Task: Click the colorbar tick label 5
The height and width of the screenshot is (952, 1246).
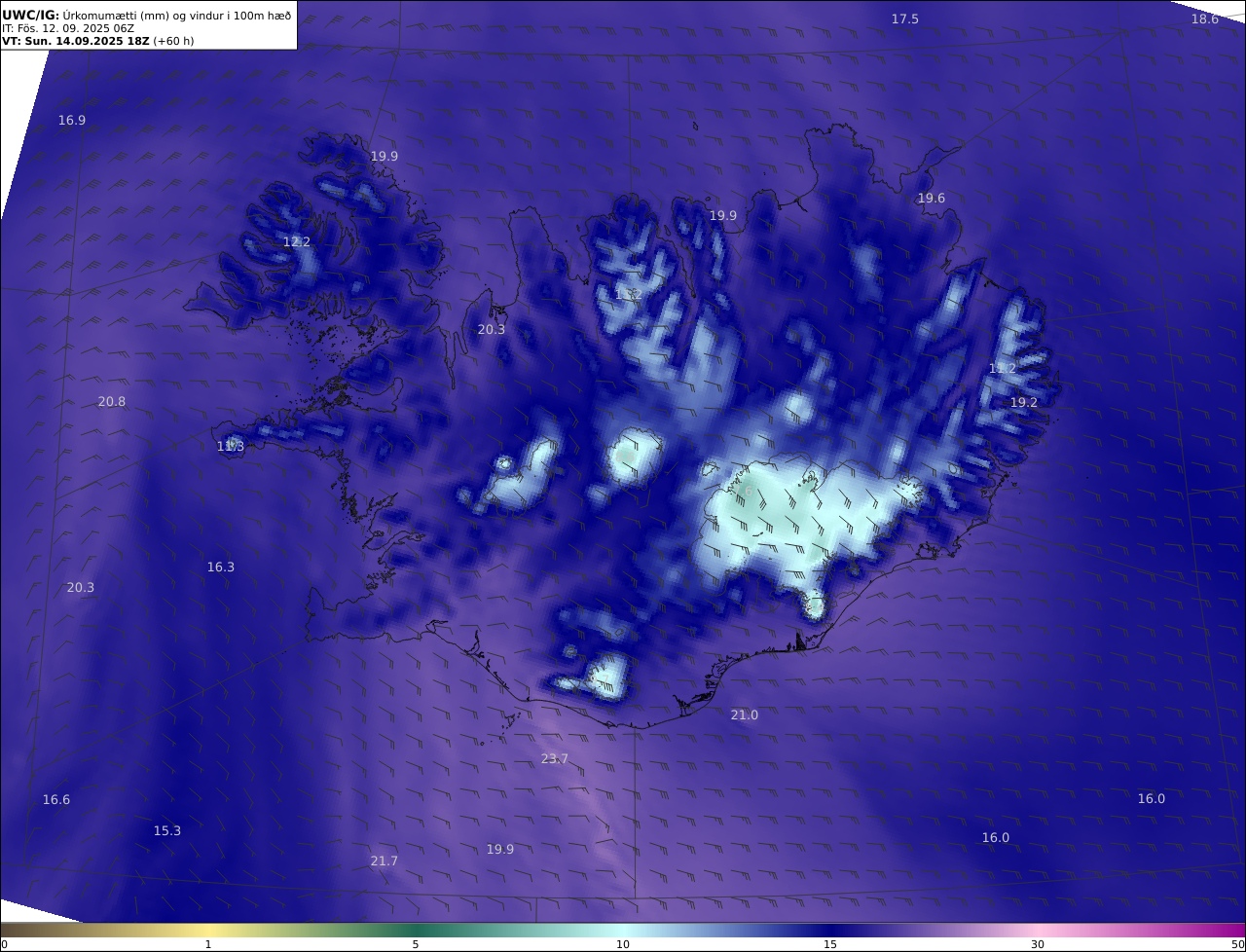Action: 416,944
